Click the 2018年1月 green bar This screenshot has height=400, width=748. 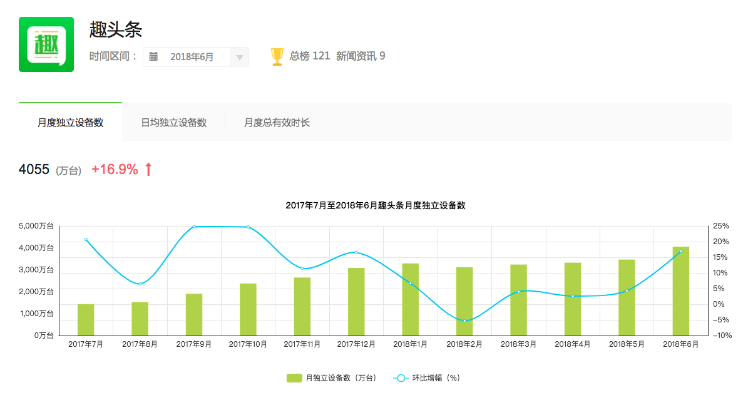tap(410, 299)
